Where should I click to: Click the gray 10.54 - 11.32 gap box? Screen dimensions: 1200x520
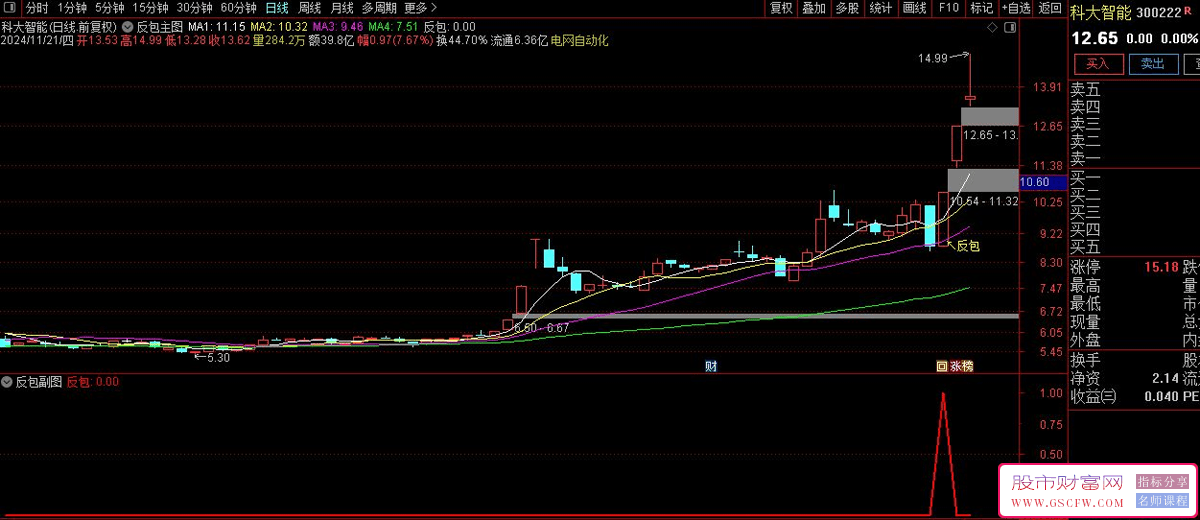point(983,181)
